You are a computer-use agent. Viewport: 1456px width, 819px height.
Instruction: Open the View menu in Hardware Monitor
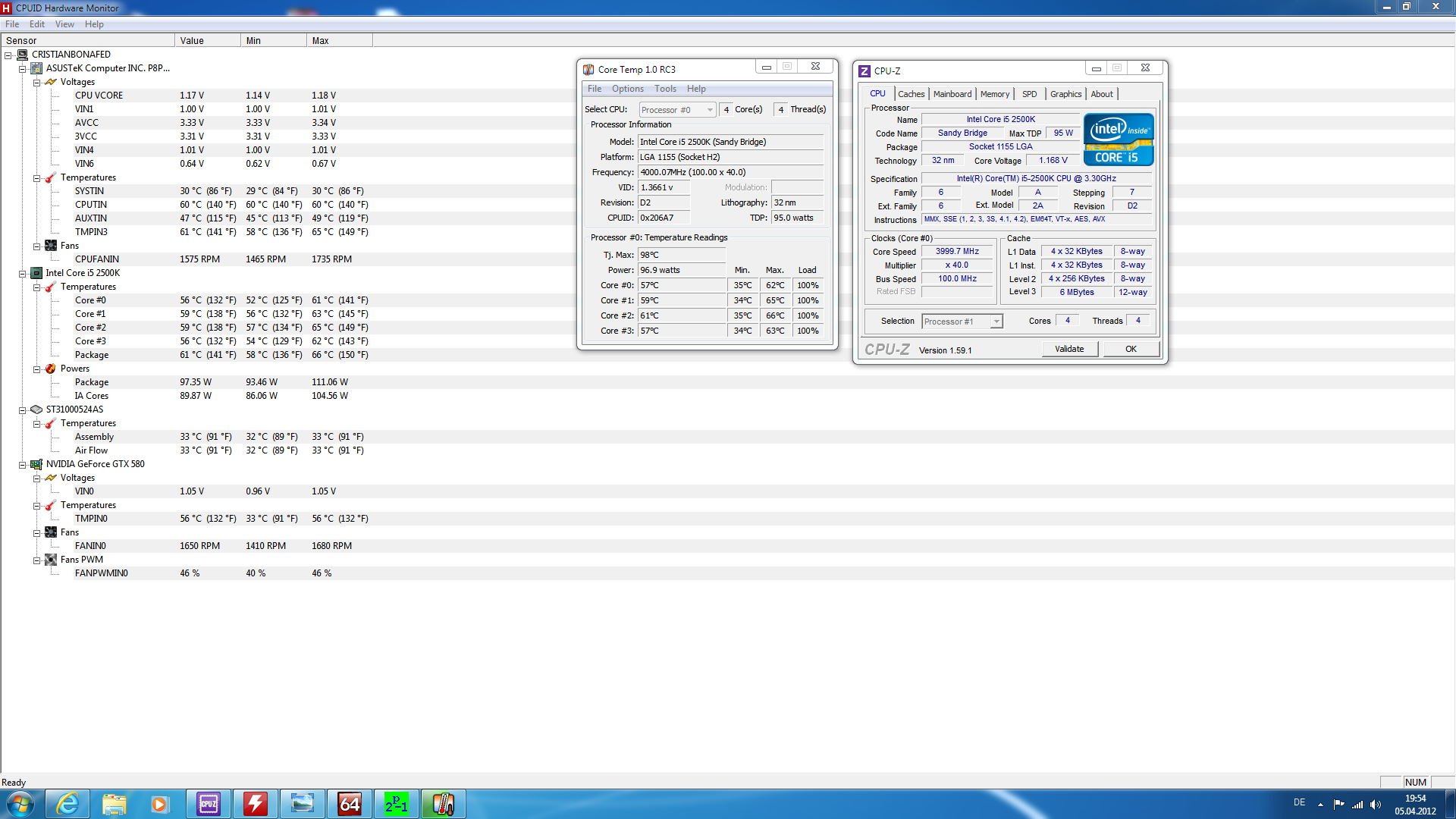point(64,24)
